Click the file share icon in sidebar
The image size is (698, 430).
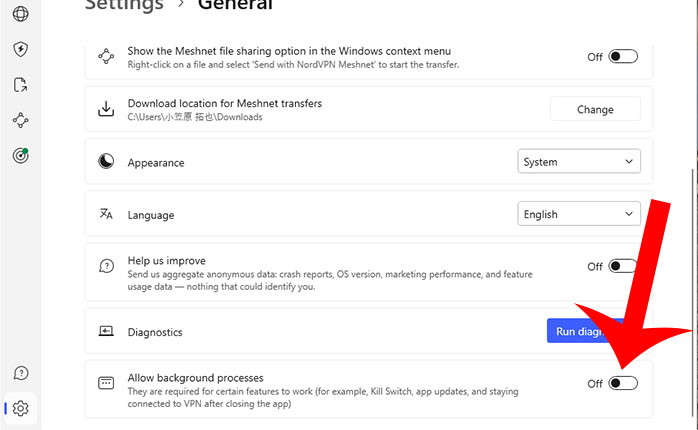click(x=21, y=85)
